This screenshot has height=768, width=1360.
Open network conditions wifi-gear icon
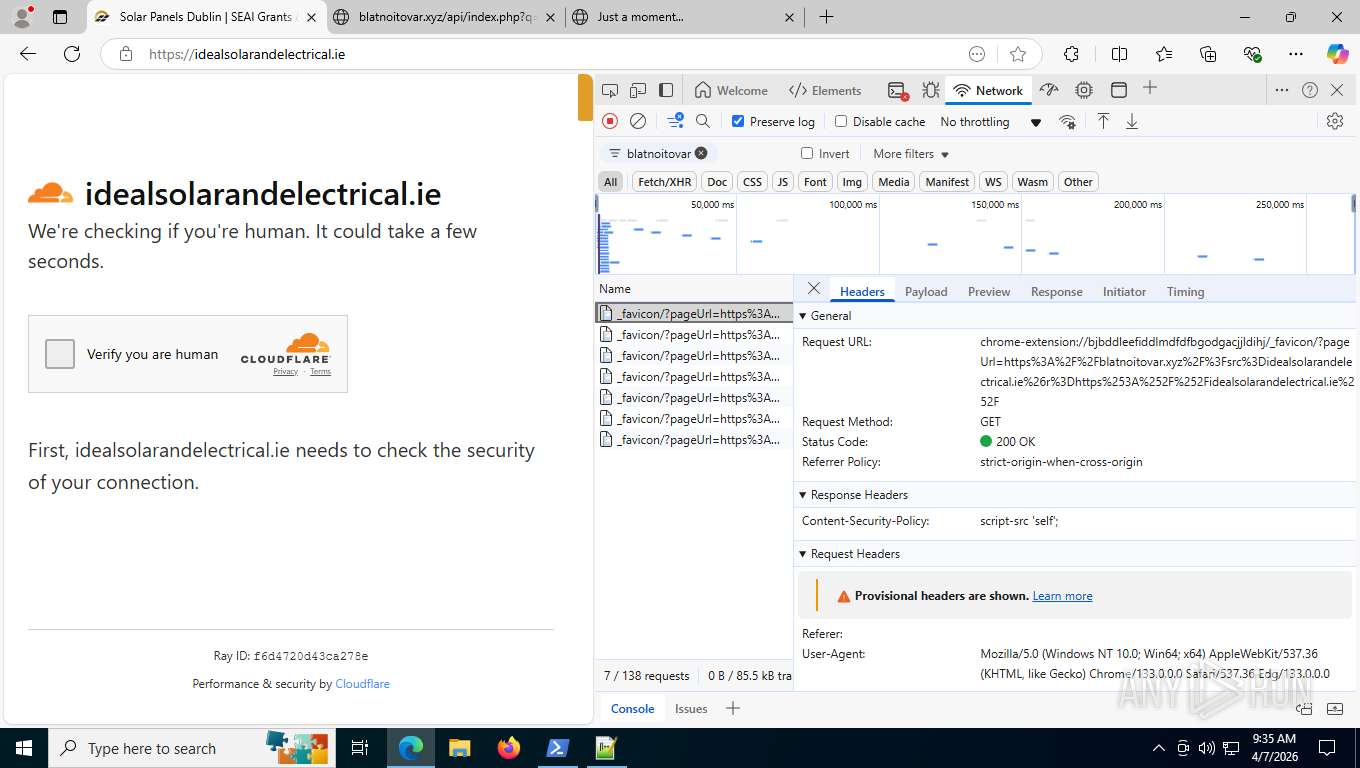tap(1068, 122)
